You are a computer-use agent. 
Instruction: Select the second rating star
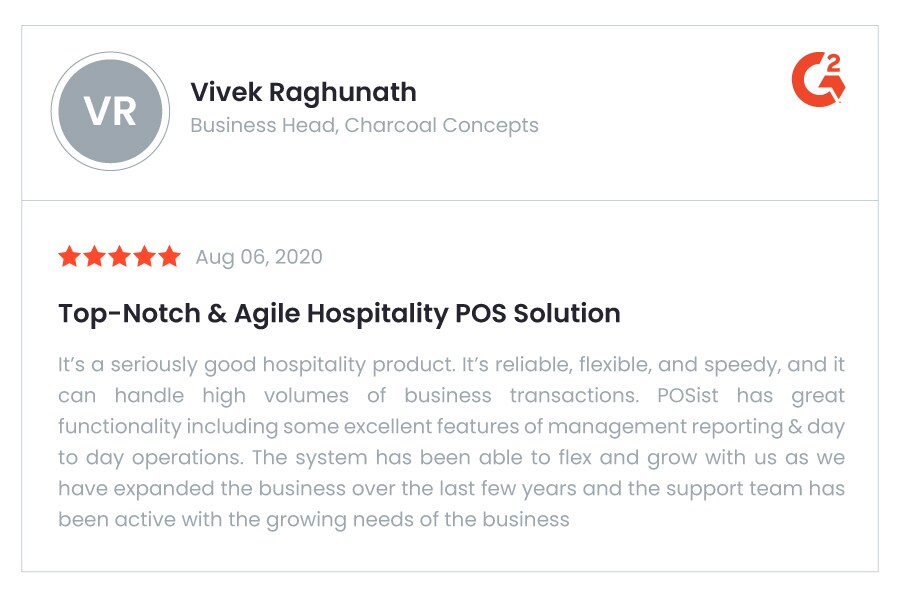94,257
